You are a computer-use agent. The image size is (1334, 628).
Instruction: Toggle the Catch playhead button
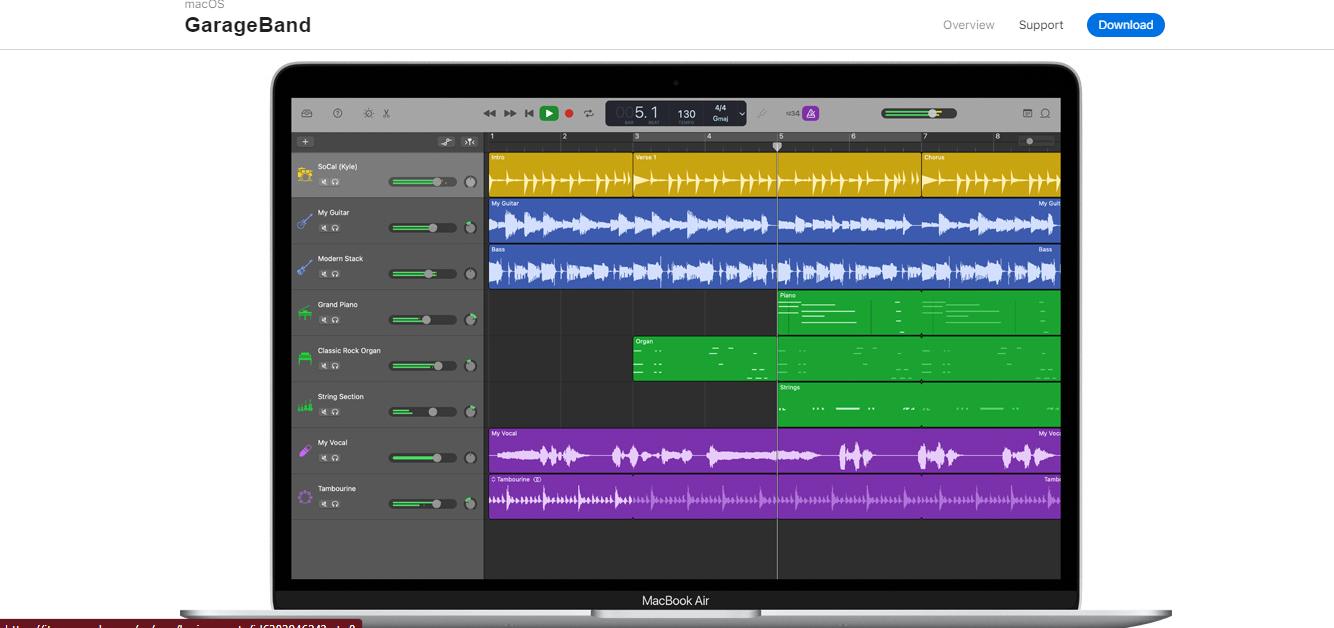(470, 142)
